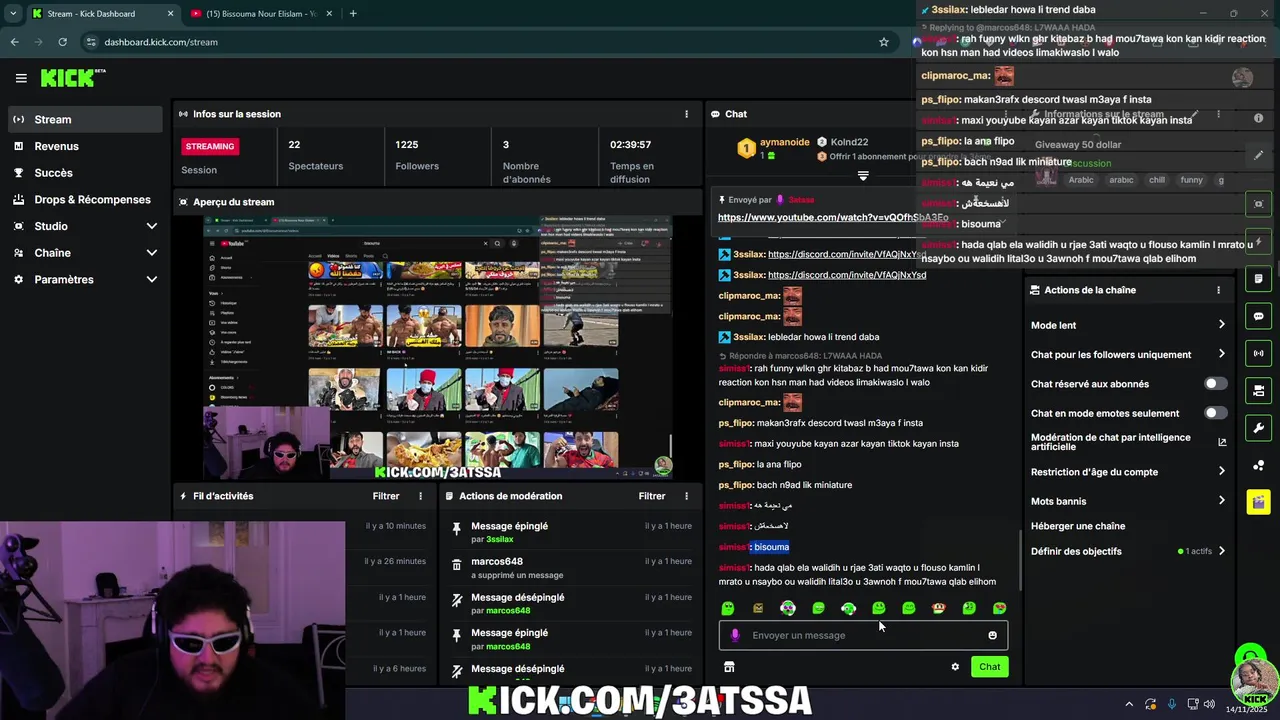Click username aymanoide in chat leaderboard
This screenshot has width=1280, height=720.
point(784,142)
